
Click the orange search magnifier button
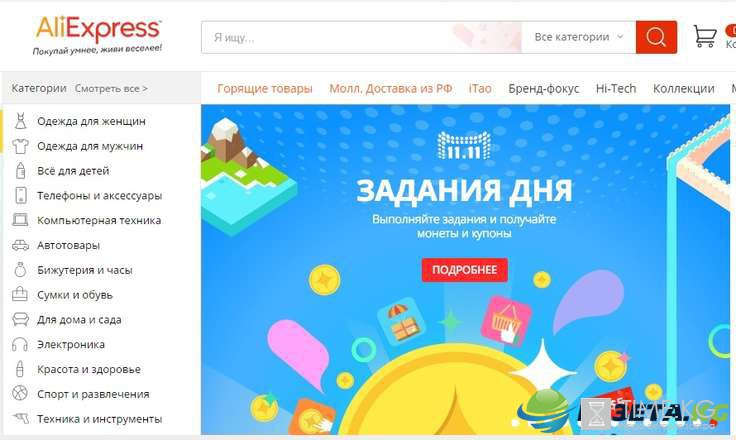click(x=656, y=37)
